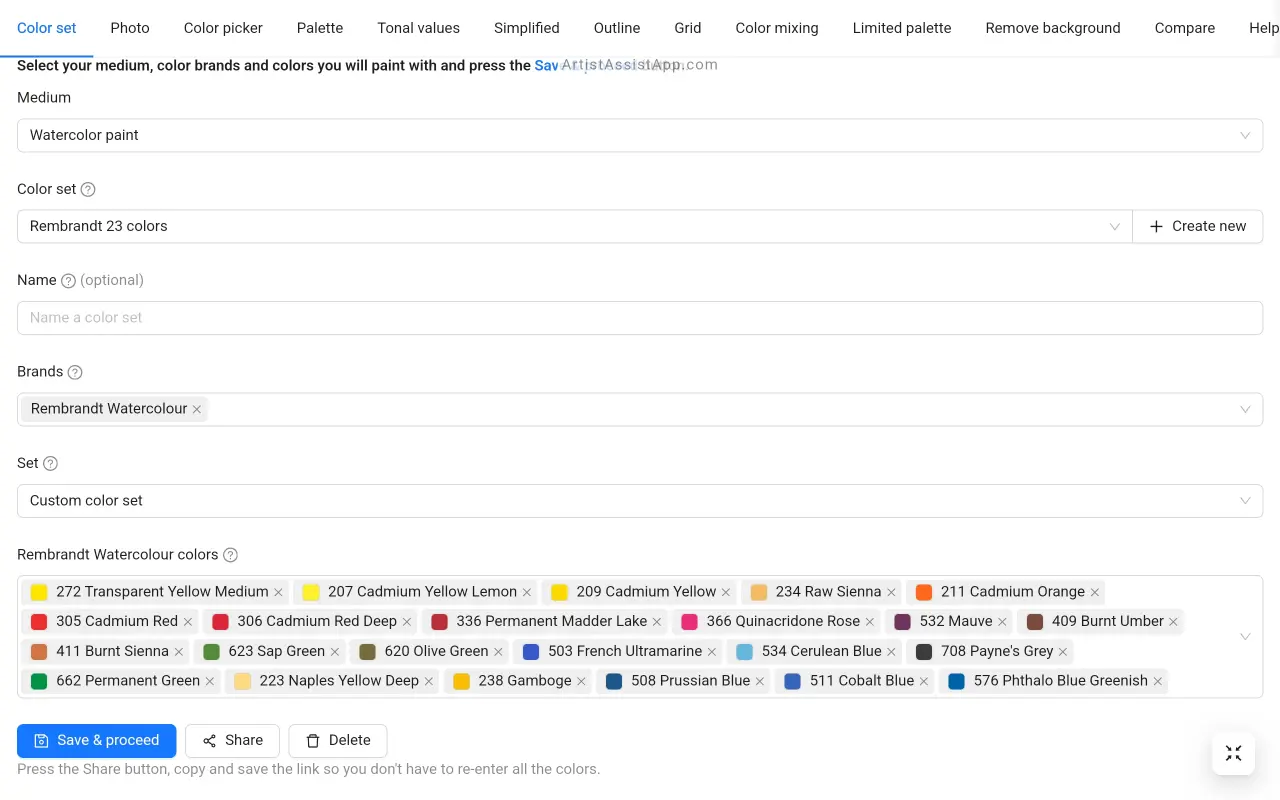Remove the 620 Olive Green tag
1280x800 pixels.
tap(498, 652)
